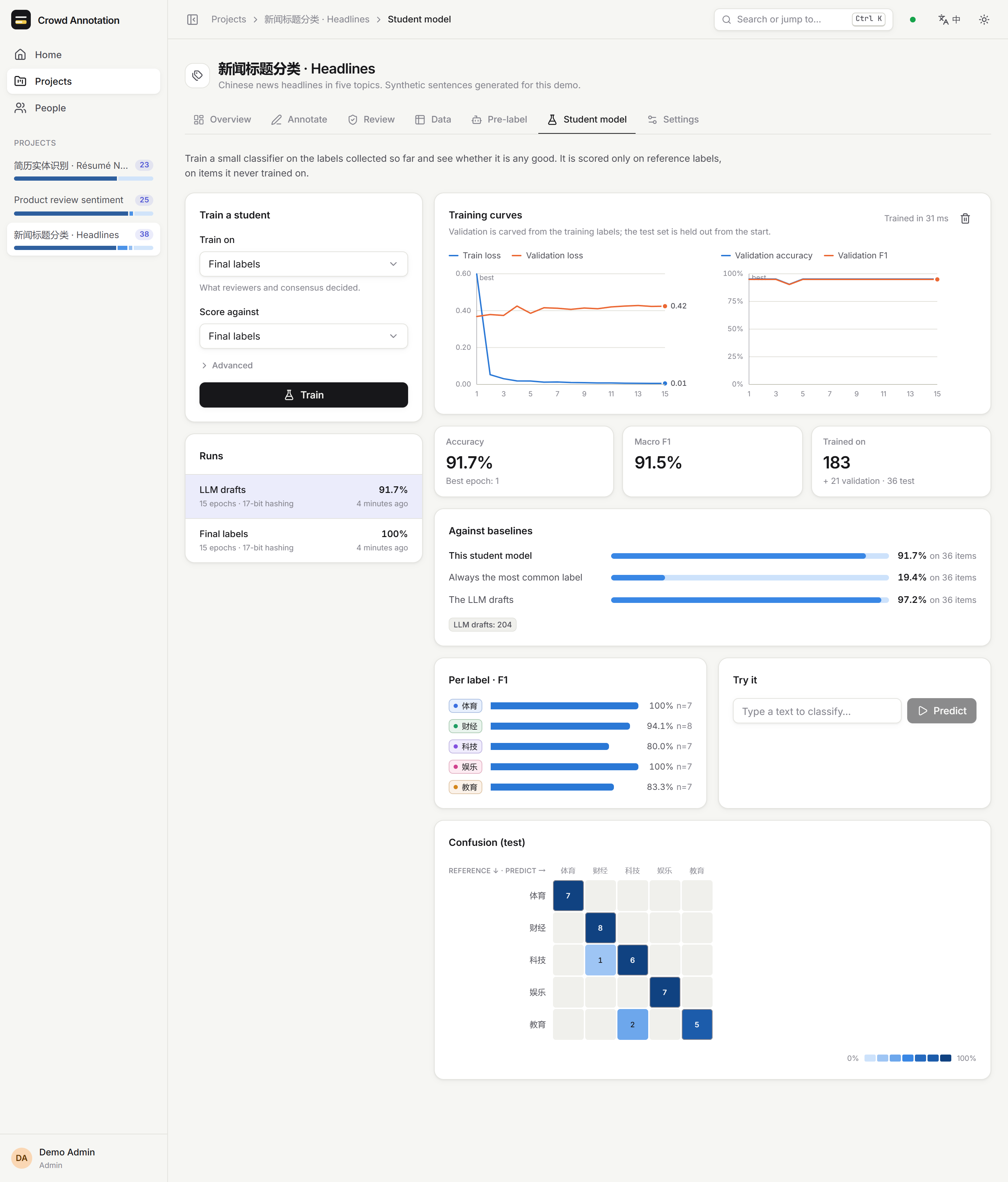The width and height of the screenshot is (1008, 1182).
Task: Open the Data tab
Action: point(433,120)
